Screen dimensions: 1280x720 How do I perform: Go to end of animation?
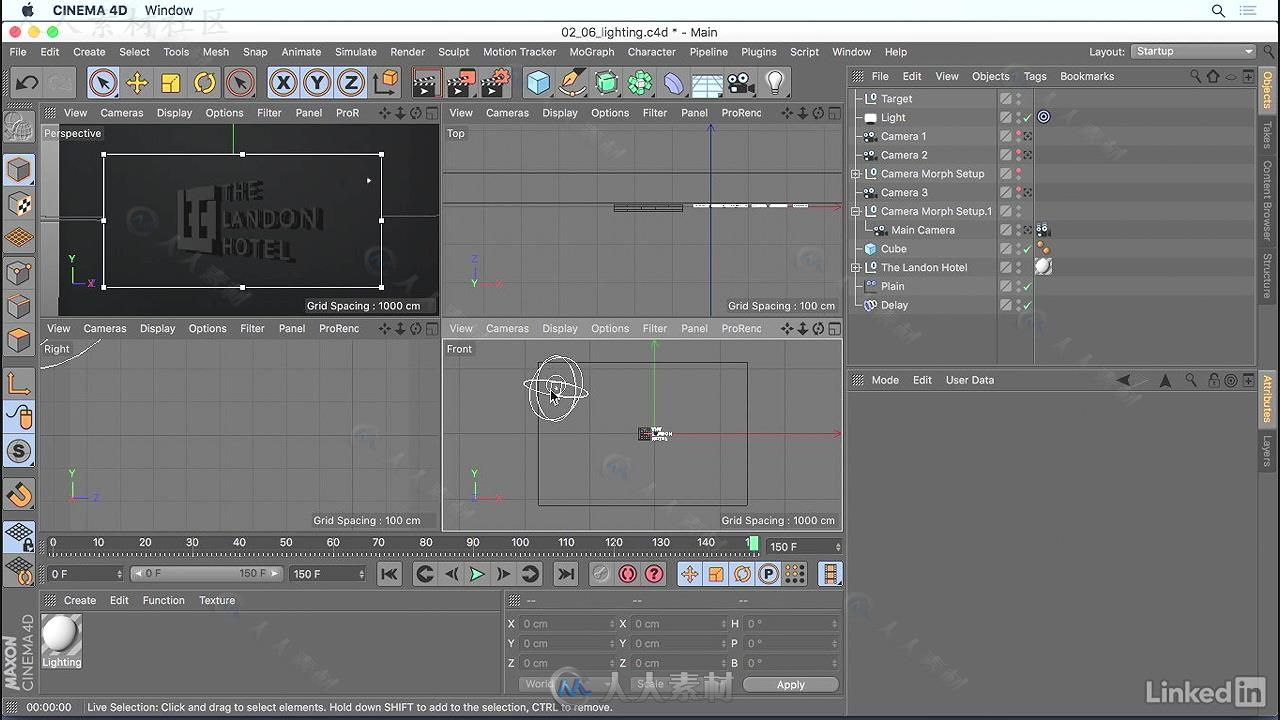[x=566, y=574]
